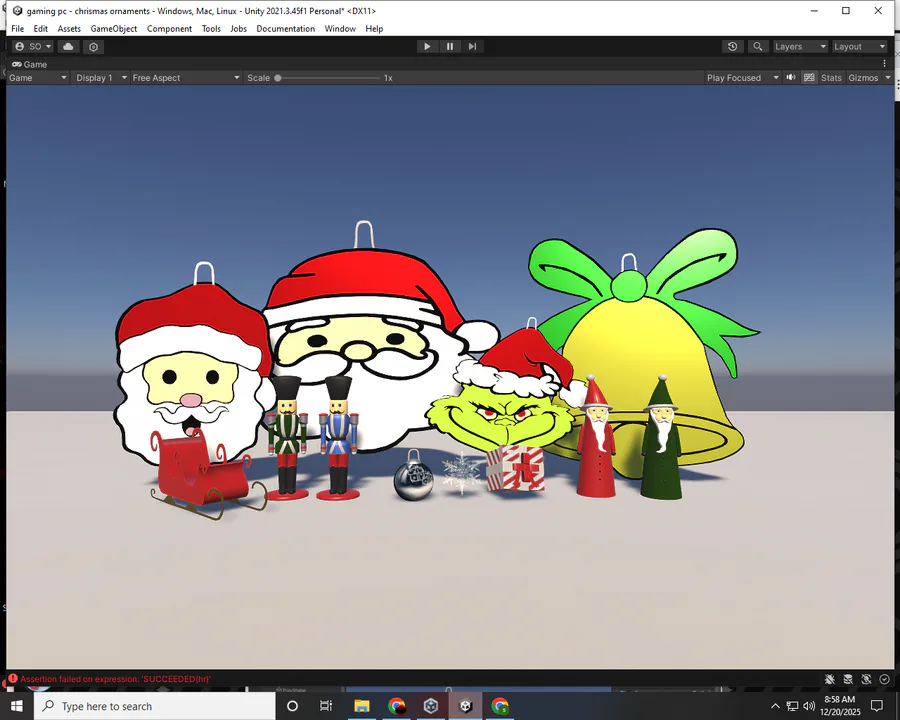Open the Edit menu
This screenshot has width=900, height=720.
pyautogui.click(x=41, y=29)
